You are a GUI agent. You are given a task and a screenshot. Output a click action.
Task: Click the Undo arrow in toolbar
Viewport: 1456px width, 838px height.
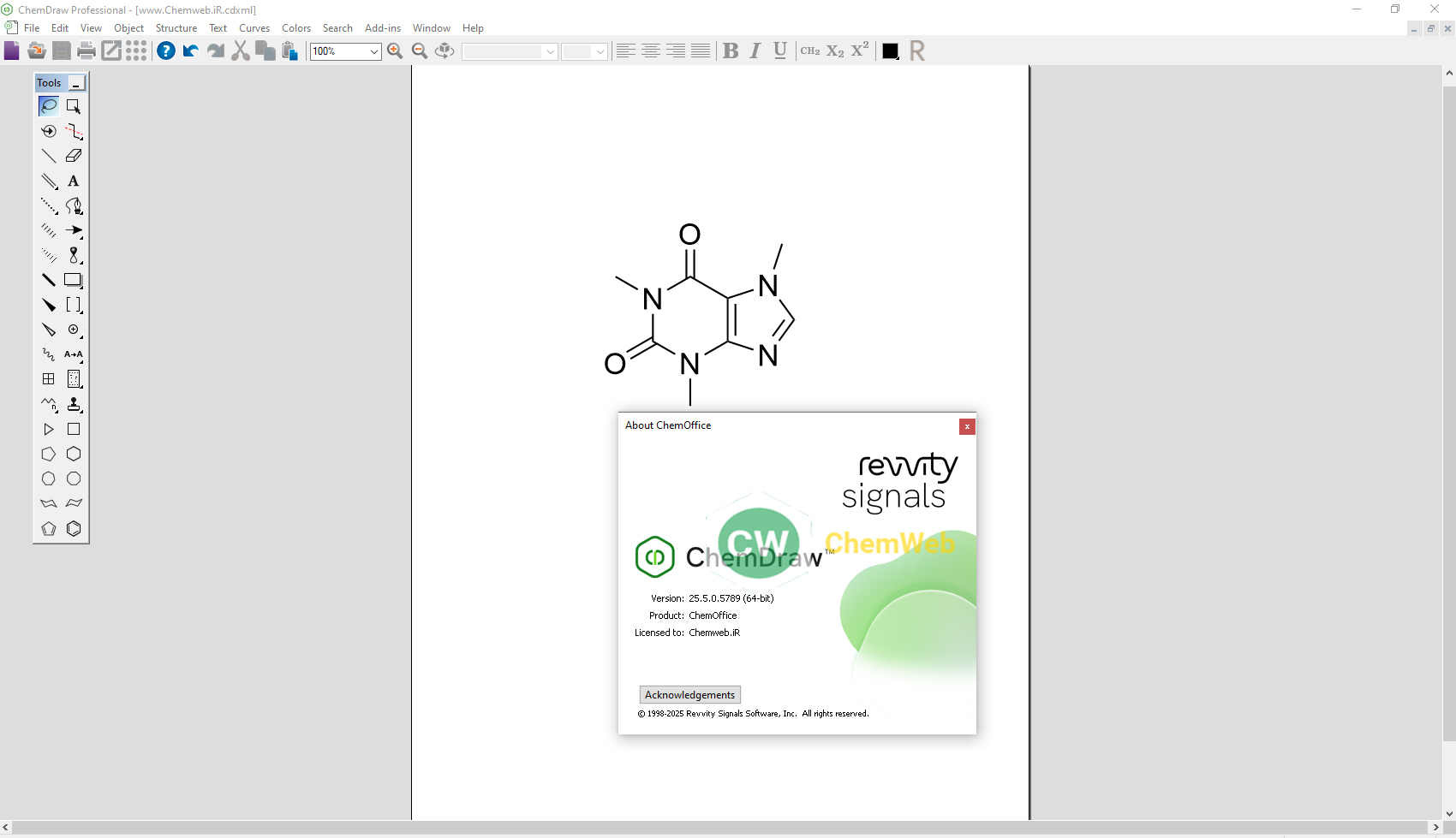coord(190,51)
